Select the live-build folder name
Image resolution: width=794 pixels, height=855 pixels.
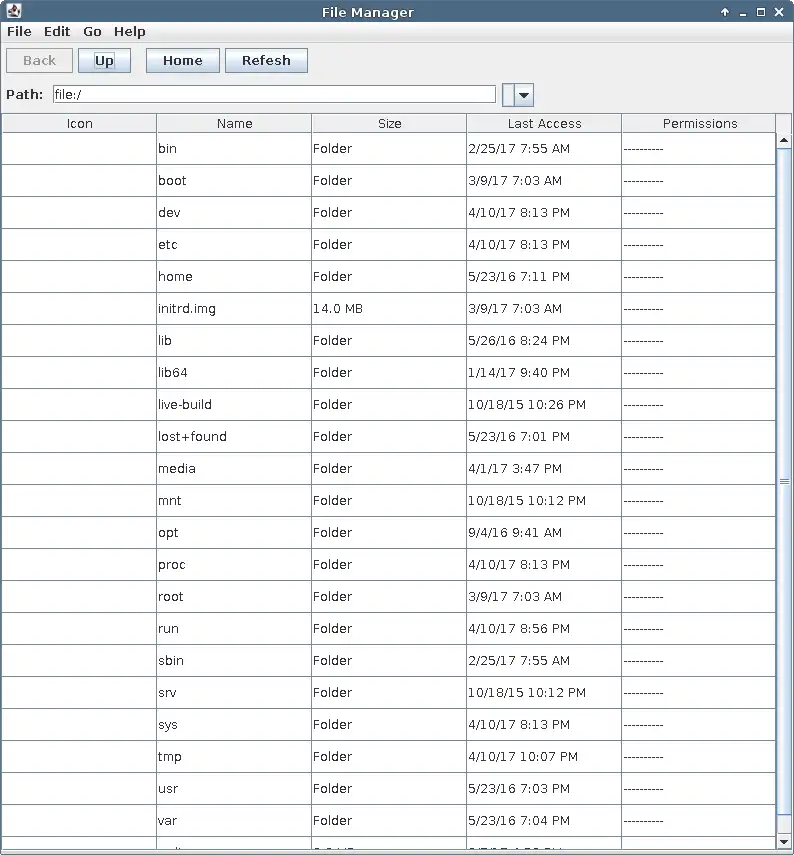tap(185, 405)
